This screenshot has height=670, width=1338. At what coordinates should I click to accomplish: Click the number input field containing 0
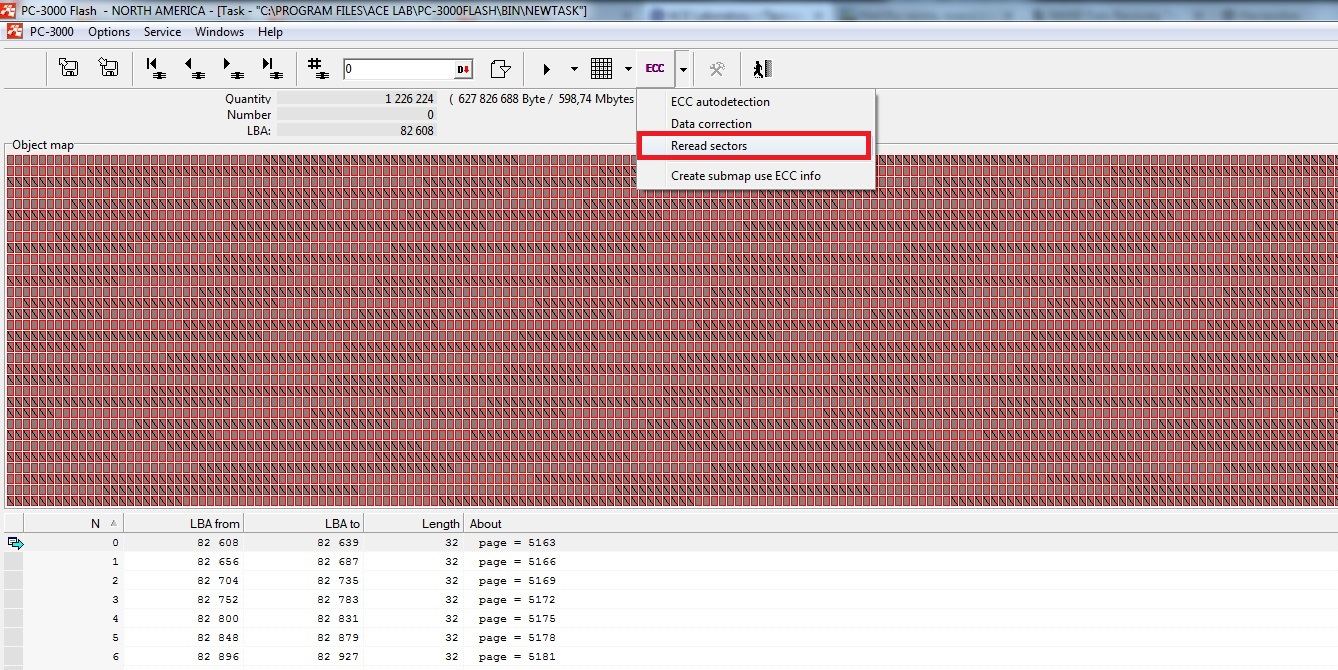pos(399,69)
